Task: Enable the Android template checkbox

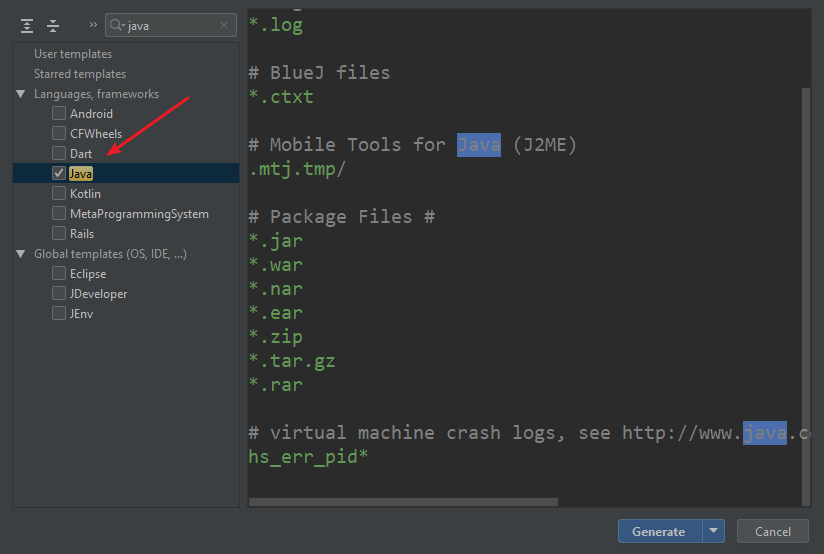Action: 59,114
